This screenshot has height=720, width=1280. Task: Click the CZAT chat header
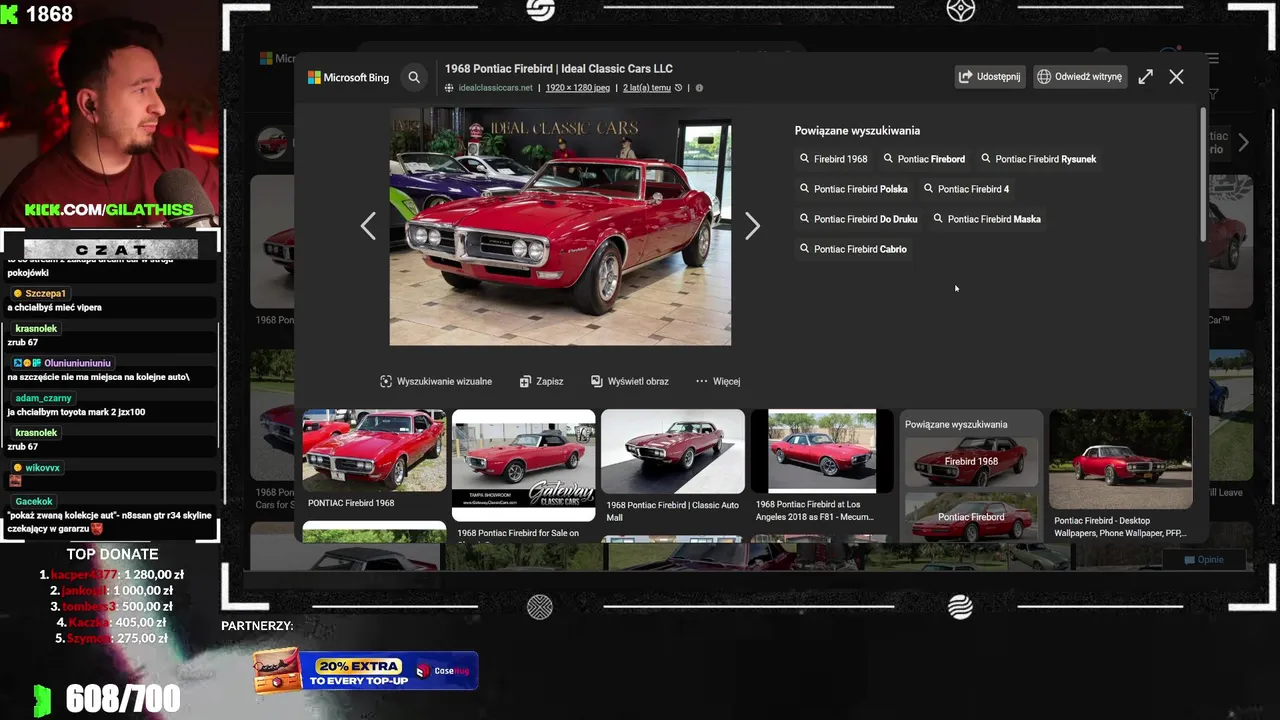[x=110, y=249]
